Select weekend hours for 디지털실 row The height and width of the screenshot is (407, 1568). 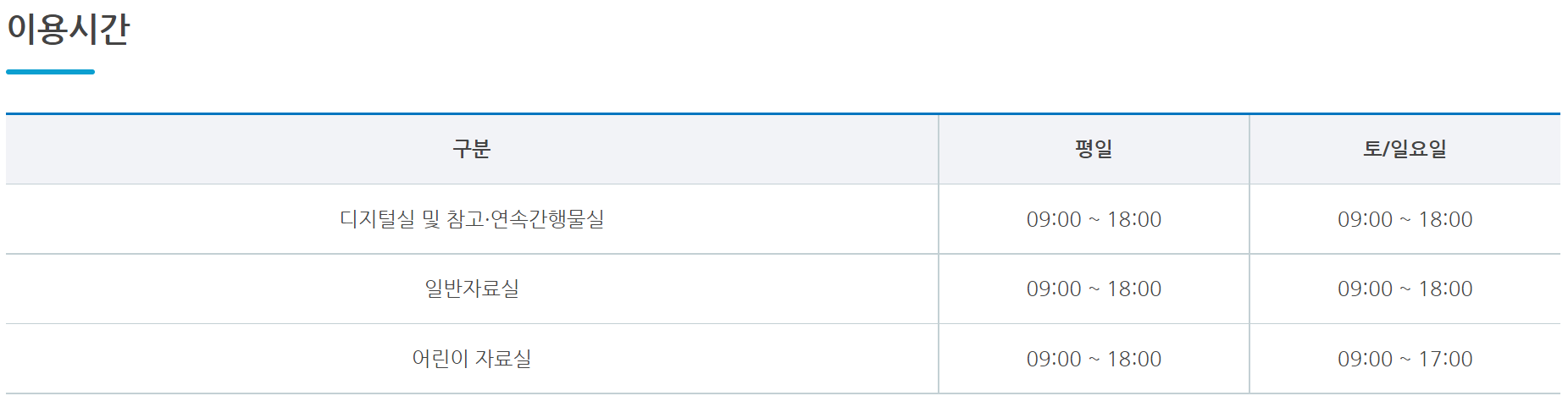(1405, 219)
